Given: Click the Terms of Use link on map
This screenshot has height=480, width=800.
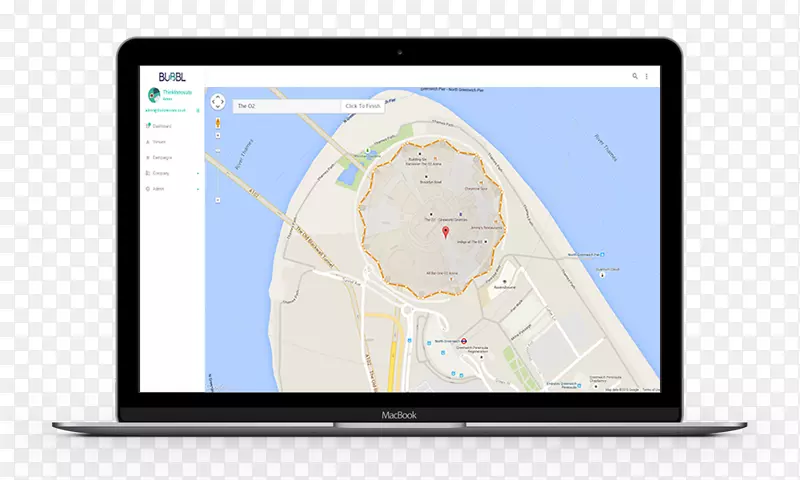Looking at the screenshot, I should [651, 390].
